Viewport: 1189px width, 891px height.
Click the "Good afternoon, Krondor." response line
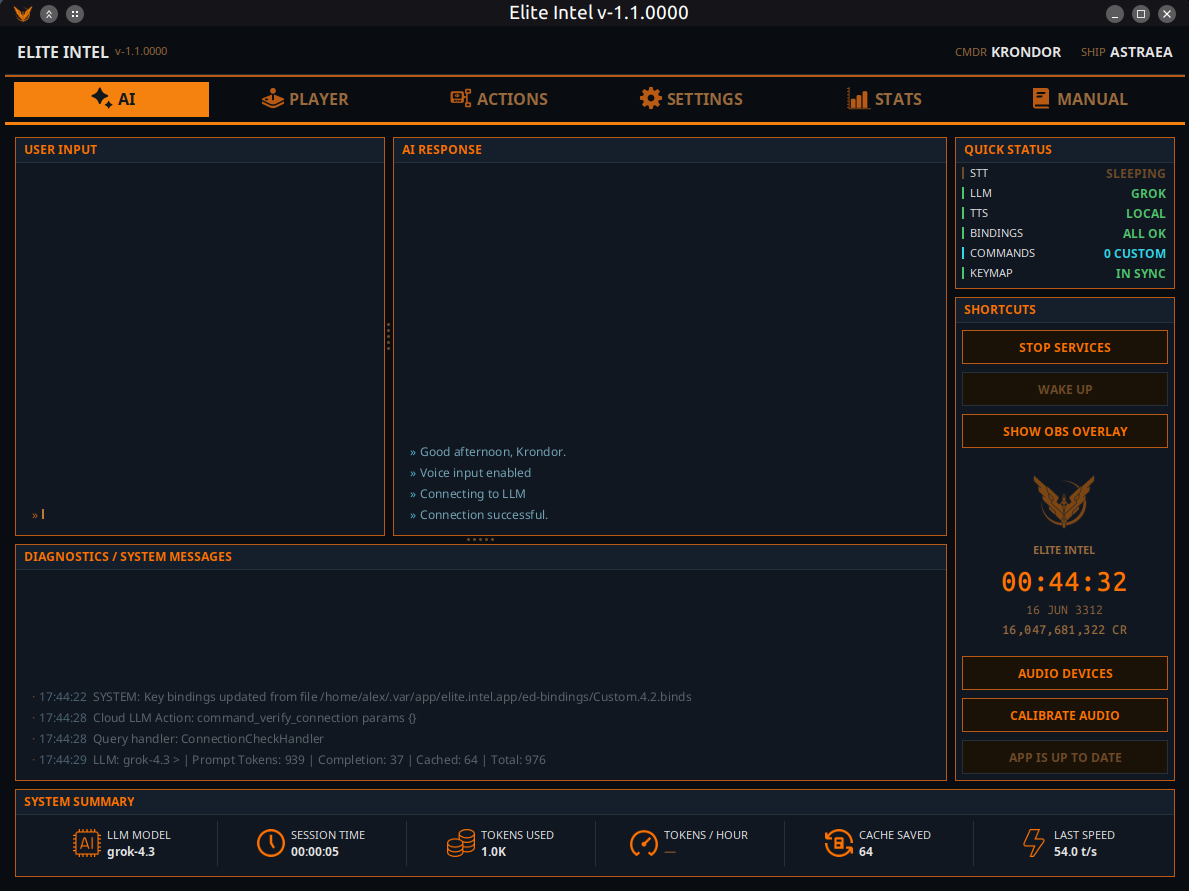click(488, 452)
